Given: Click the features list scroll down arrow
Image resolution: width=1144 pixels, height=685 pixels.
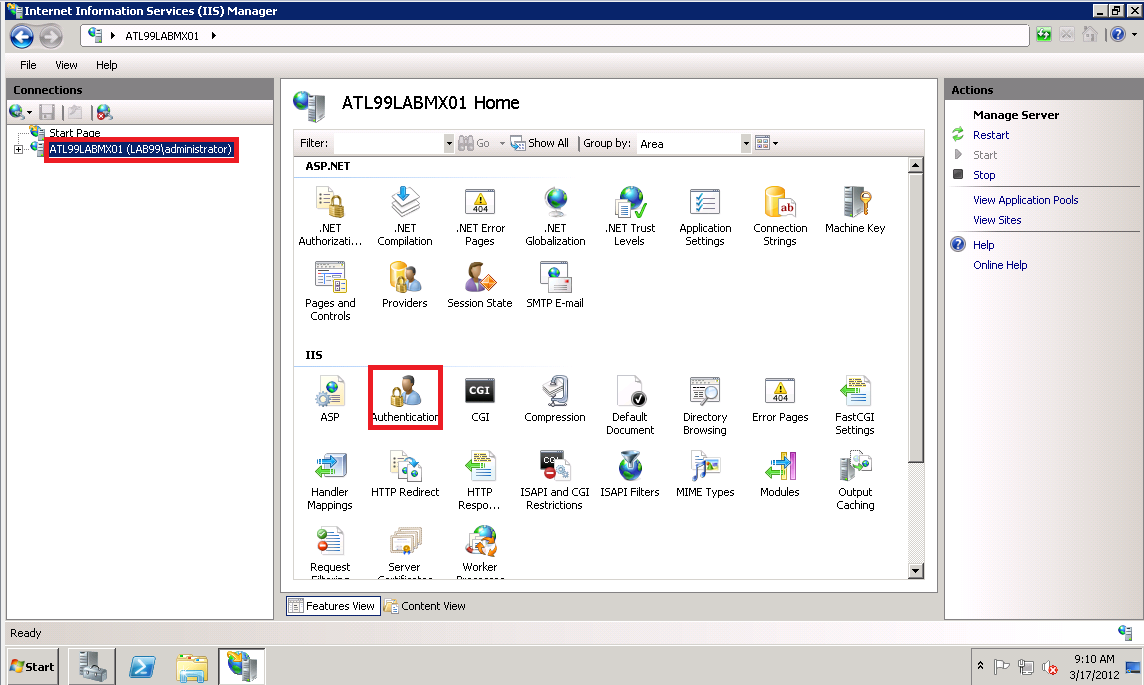Looking at the screenshot, I should pos(916,571).
